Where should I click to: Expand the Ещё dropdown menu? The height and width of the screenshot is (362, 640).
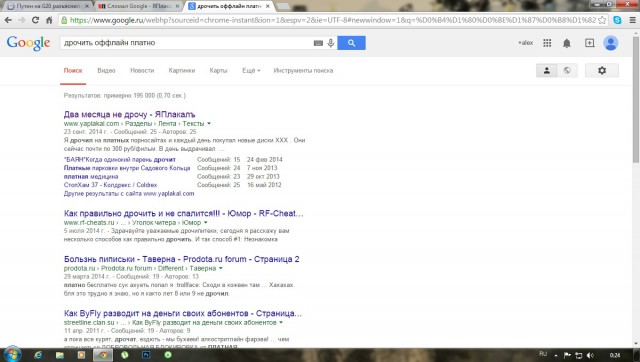(251, 71)
